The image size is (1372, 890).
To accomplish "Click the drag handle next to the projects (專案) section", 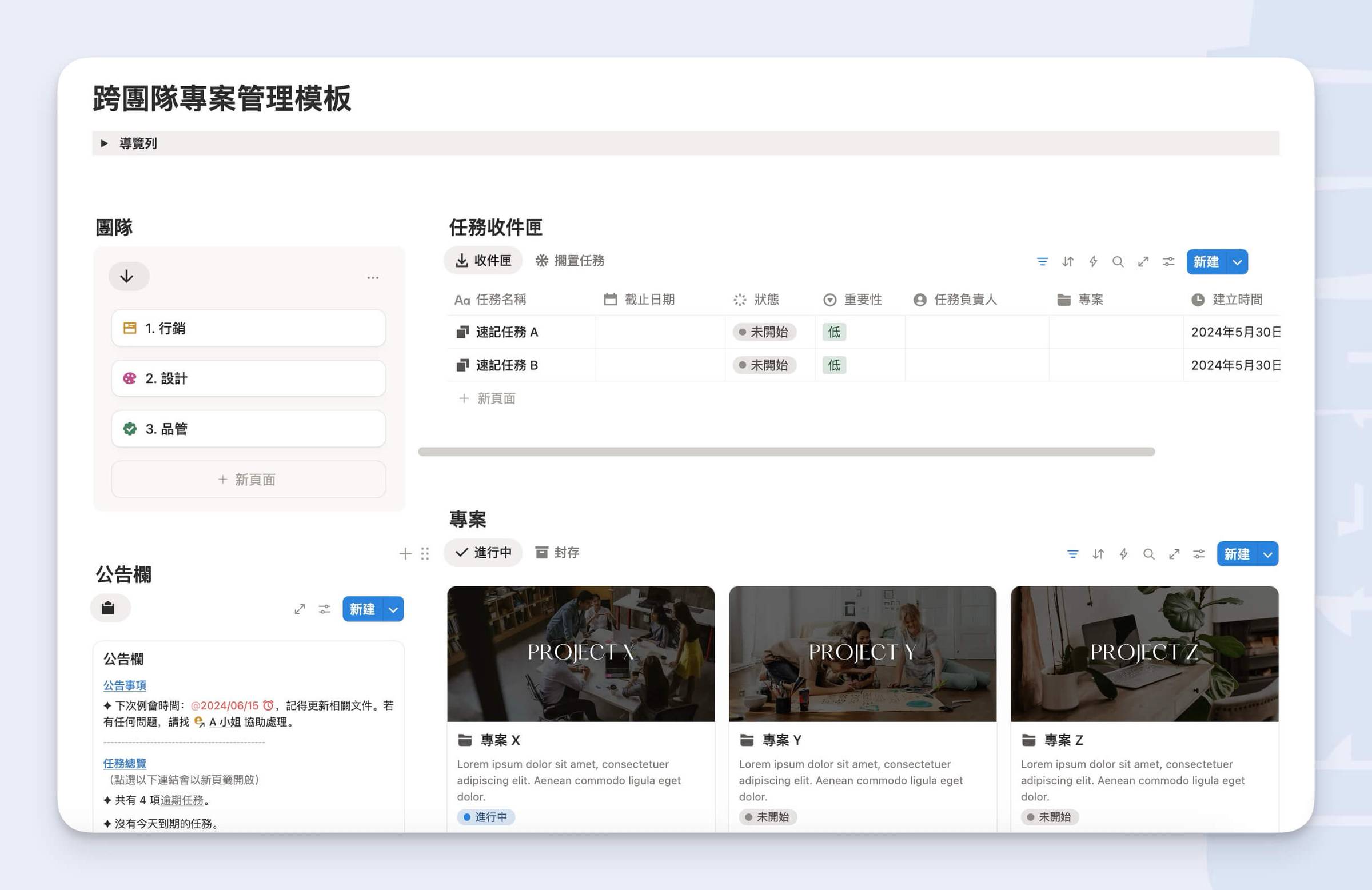I will [425, 553].
